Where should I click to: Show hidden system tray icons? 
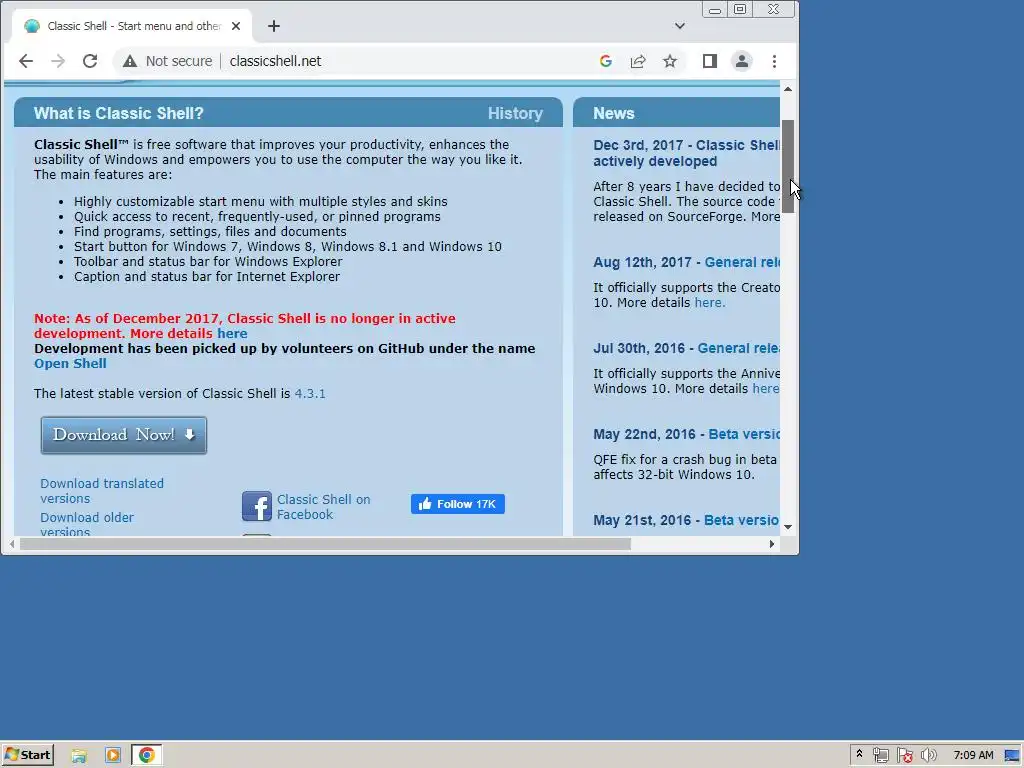(x=859, y=754)
